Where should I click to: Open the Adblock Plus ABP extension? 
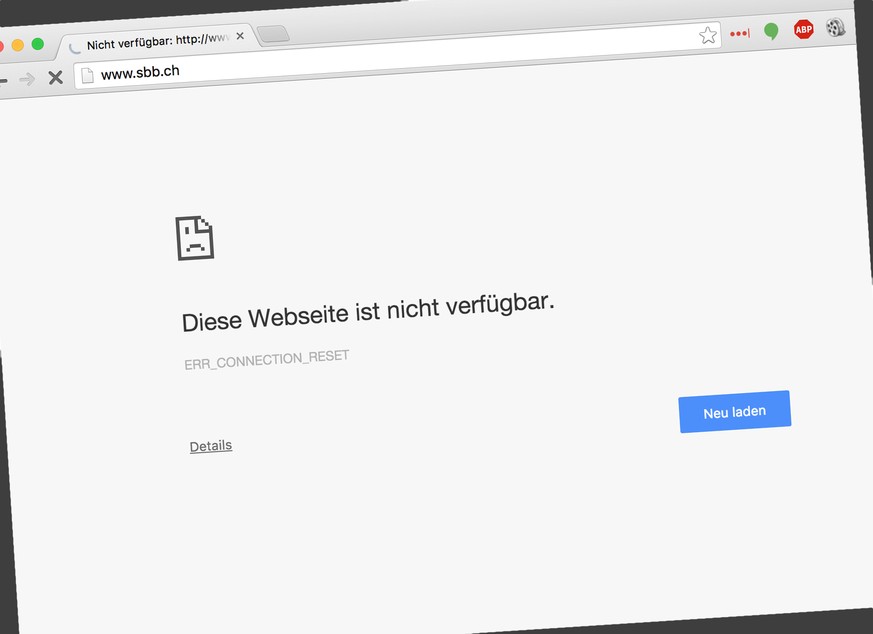pyautogui.click(x=803, y=30)
